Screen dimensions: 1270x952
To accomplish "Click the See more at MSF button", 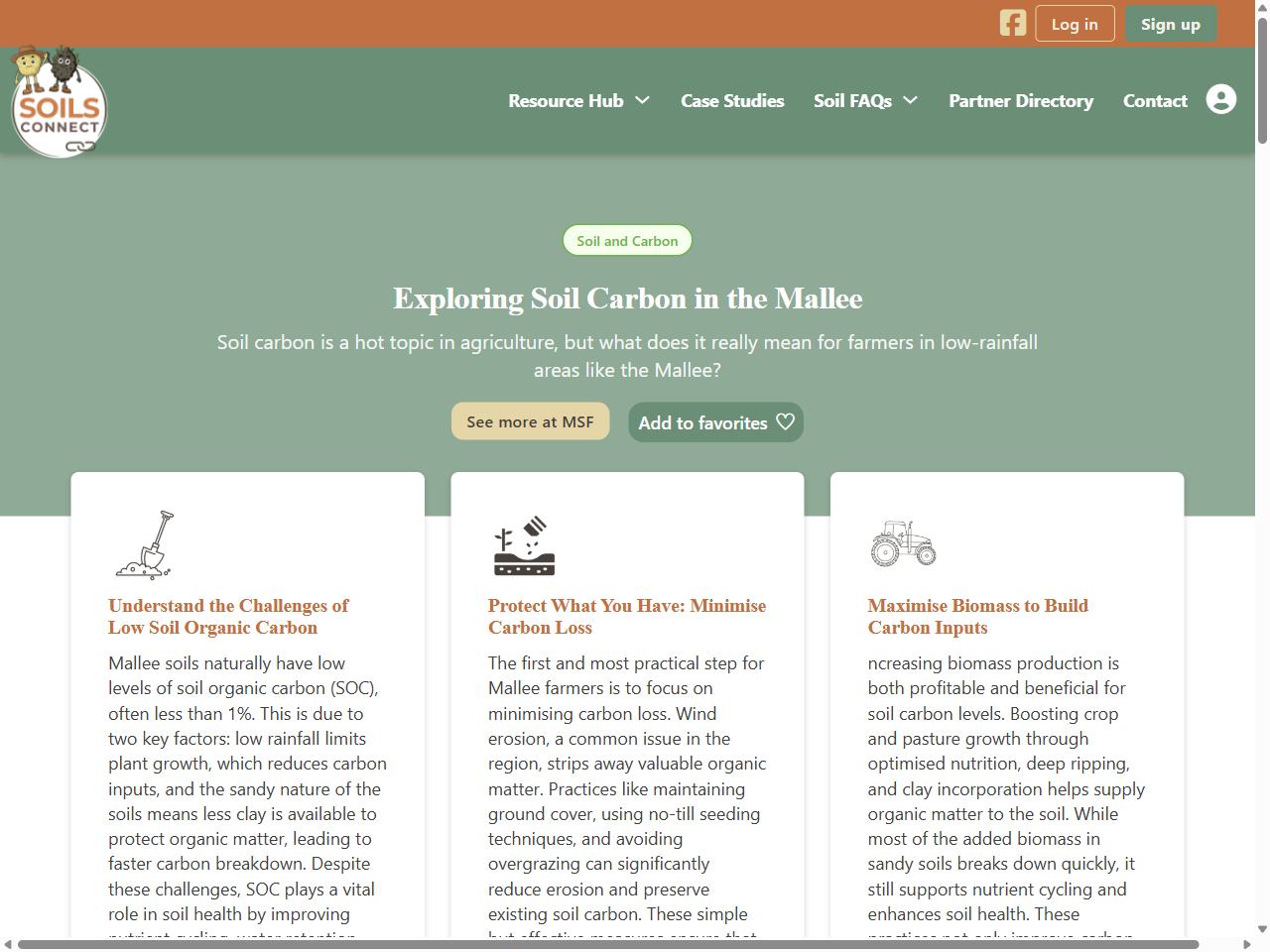I will [530, 420].
